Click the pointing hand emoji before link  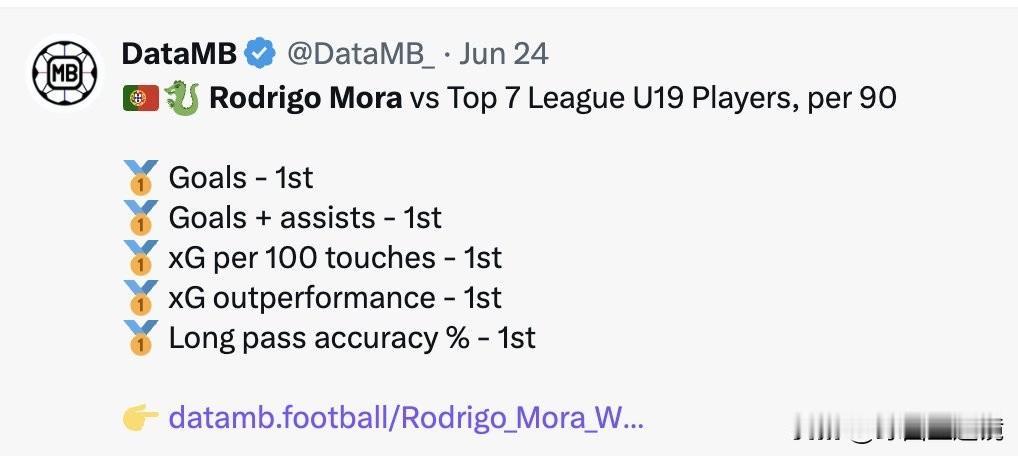click(140, 418)
